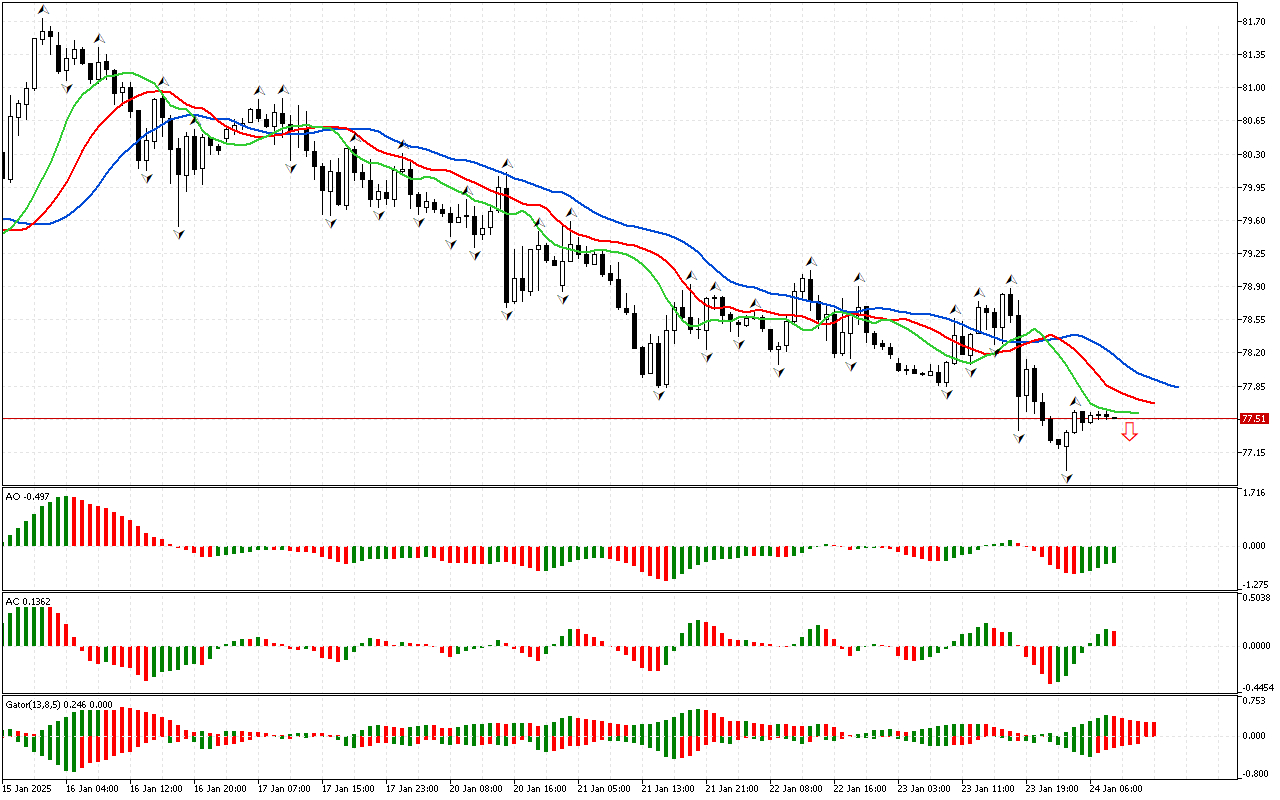Screen dimensions: 1280x800
Task: Pick the 20 Jan 08:00 time label
Action: tap(476, 788)
